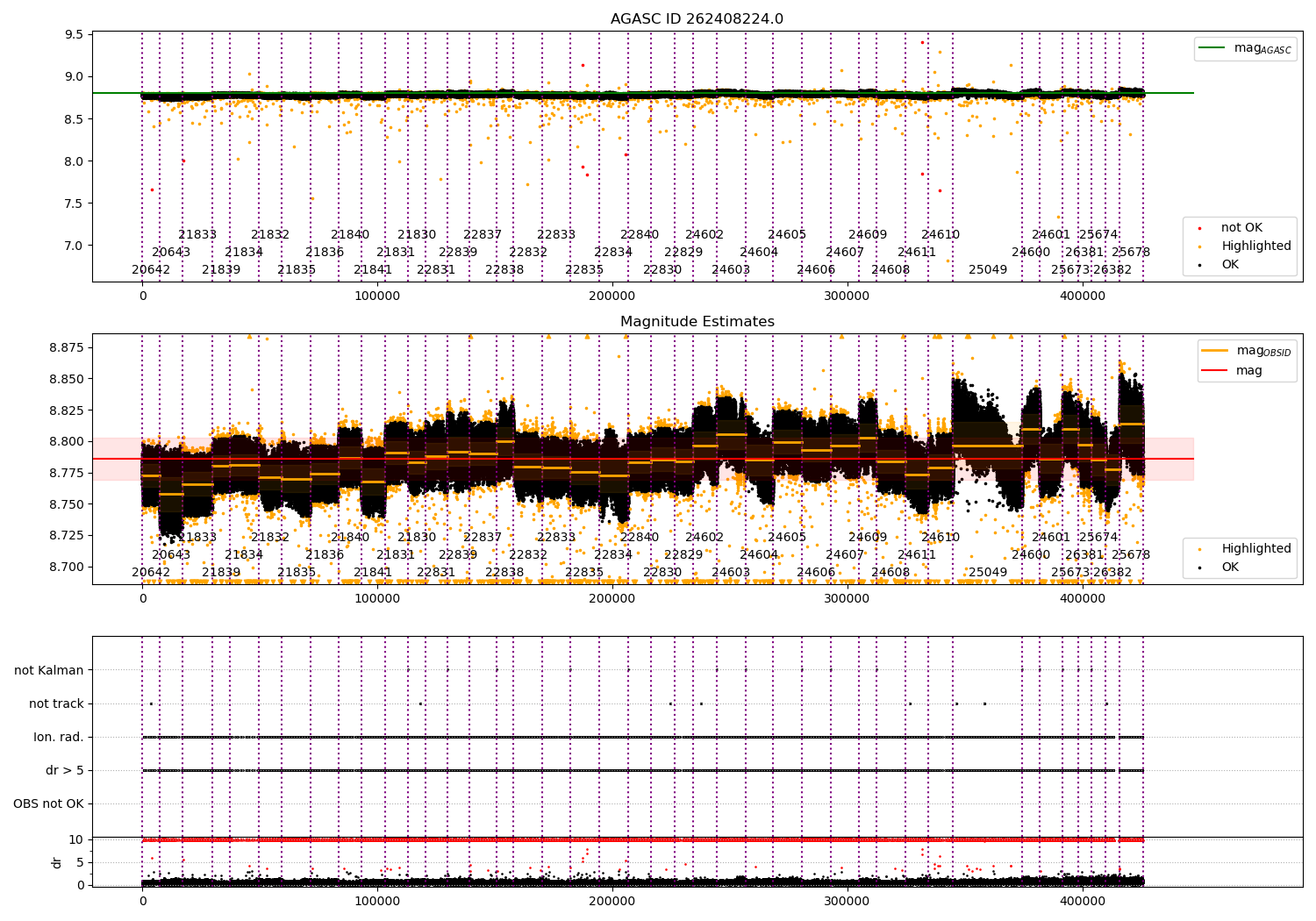The height and width of the screenshot is (921, 1316).
Task: Click the 8.700 y-axis tick in middle plot
Action: (67, 567)
